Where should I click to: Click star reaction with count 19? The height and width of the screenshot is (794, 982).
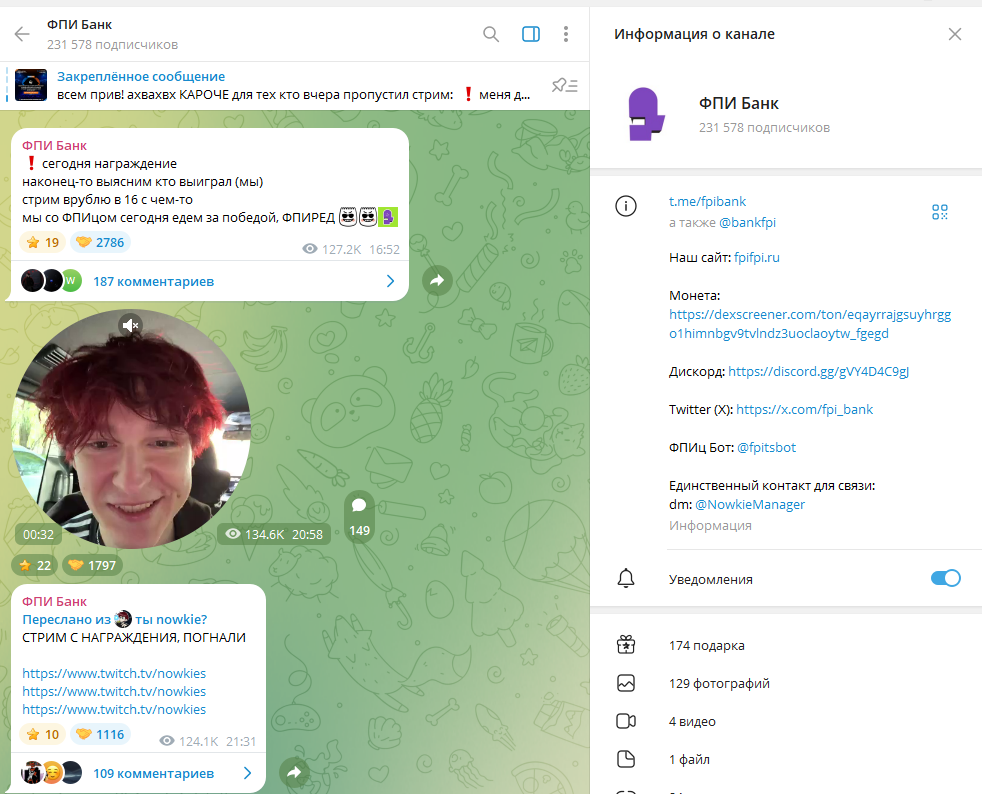pyautogui.click(x=42, y=242)
